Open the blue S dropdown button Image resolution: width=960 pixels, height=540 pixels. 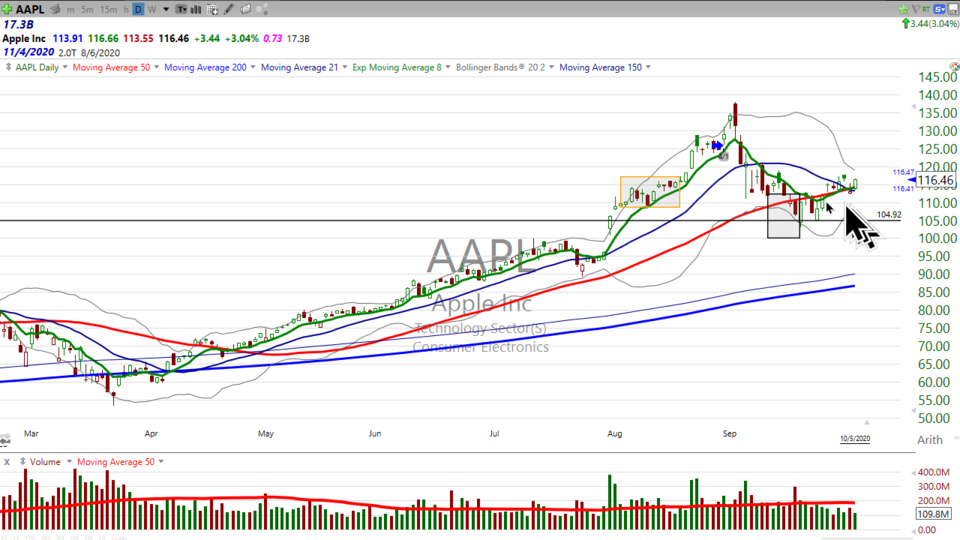pos(939,9)
